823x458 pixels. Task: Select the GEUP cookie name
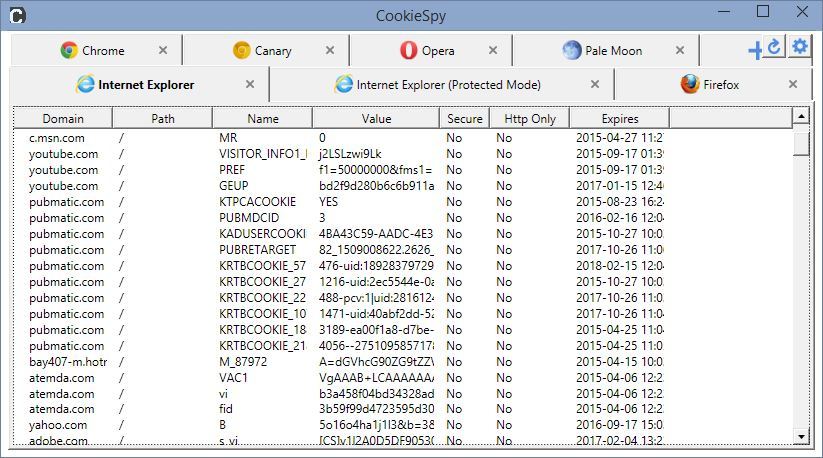[x=234, y=186]
